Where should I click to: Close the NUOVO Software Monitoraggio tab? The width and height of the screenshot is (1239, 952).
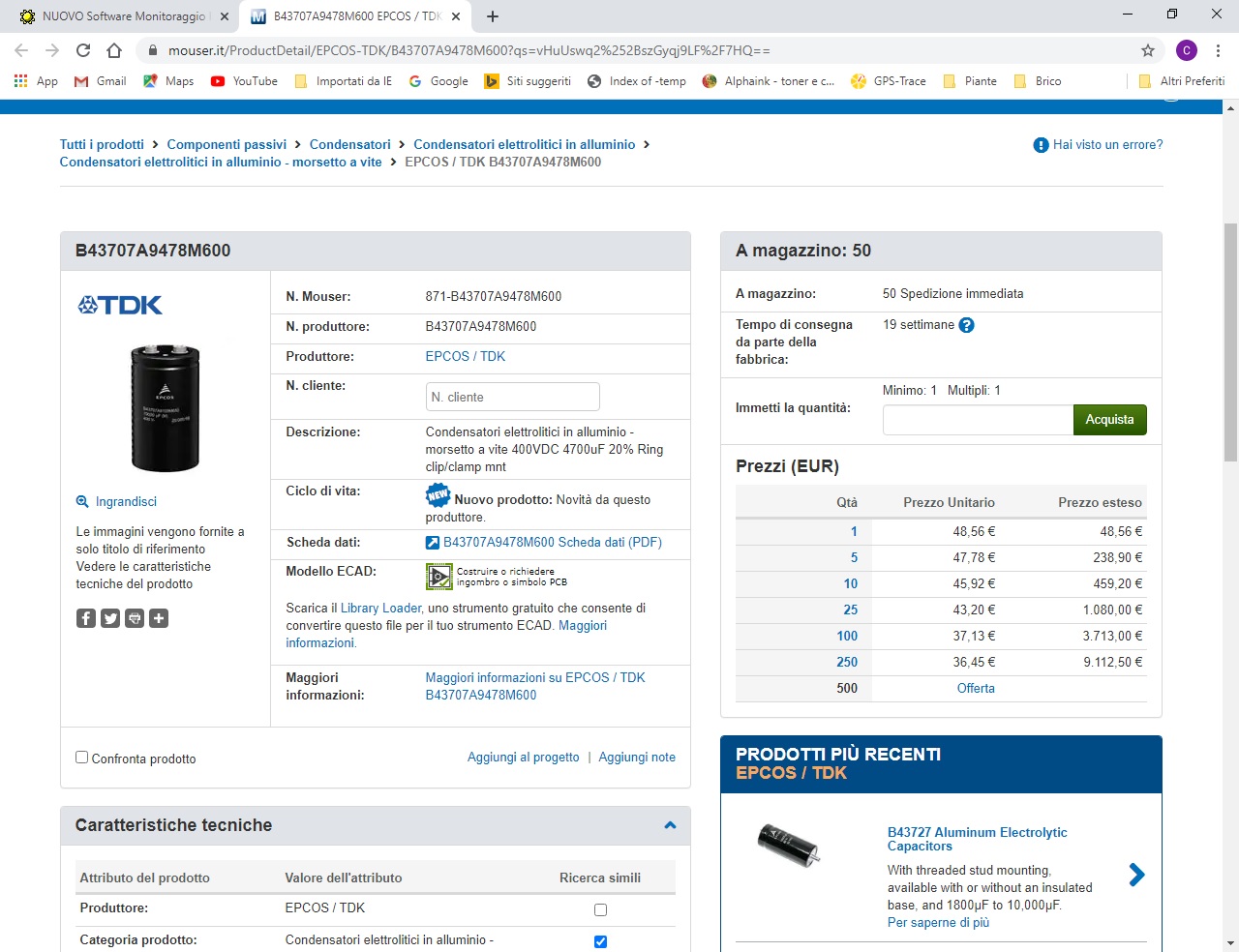click(225, 16)
